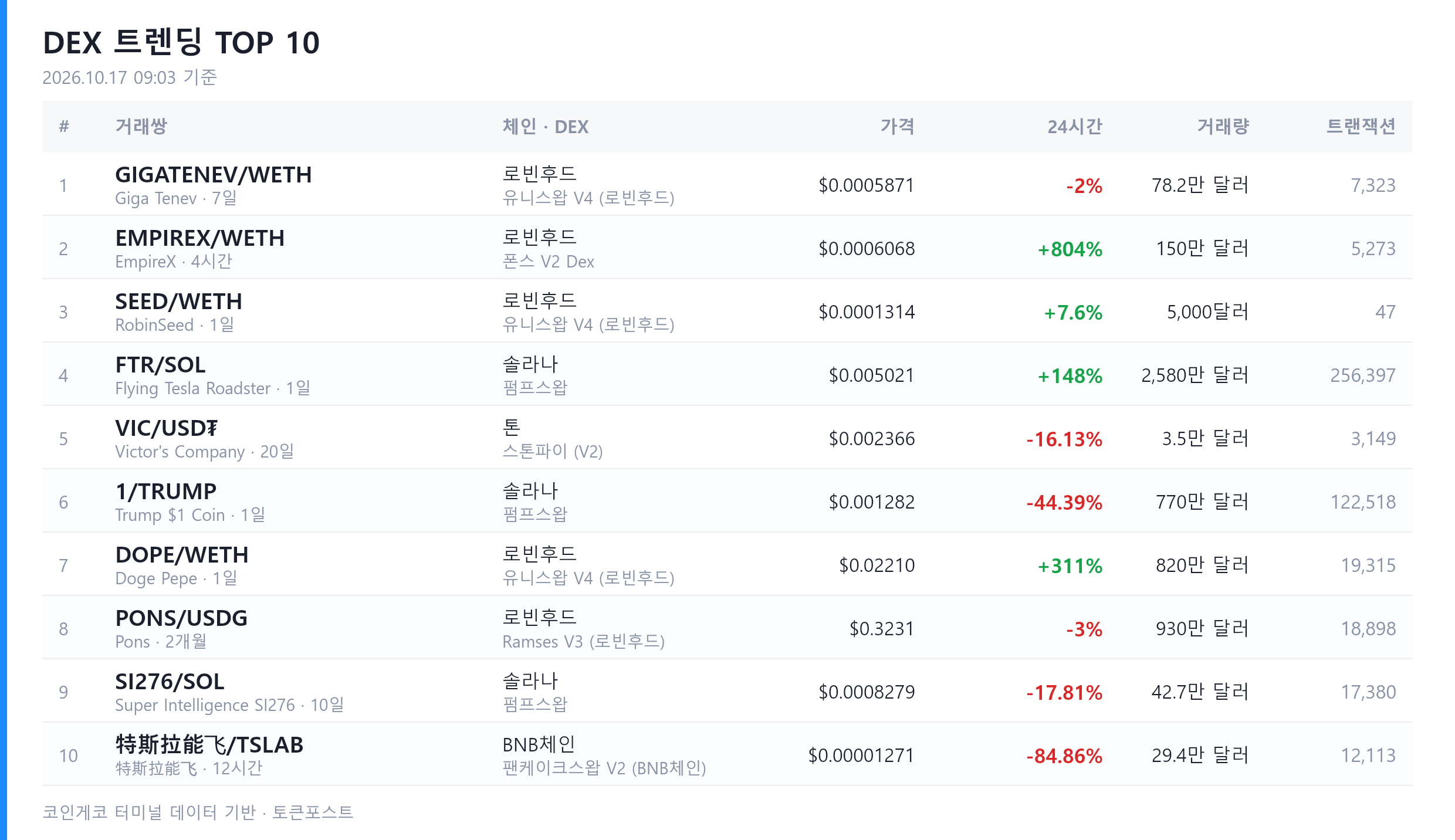1455x840 pixels.
Task: Click the +804% change value
Action: click(x=1070, y=249)
